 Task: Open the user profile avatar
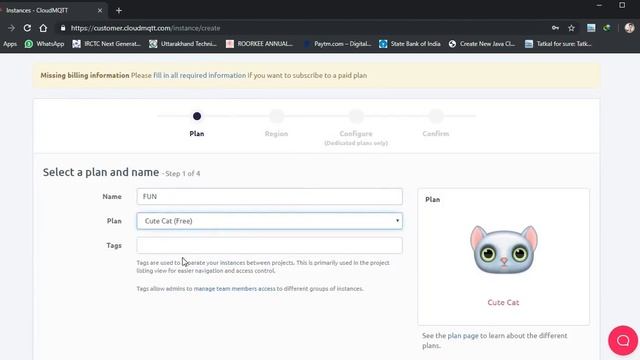[x=629, y=28]
